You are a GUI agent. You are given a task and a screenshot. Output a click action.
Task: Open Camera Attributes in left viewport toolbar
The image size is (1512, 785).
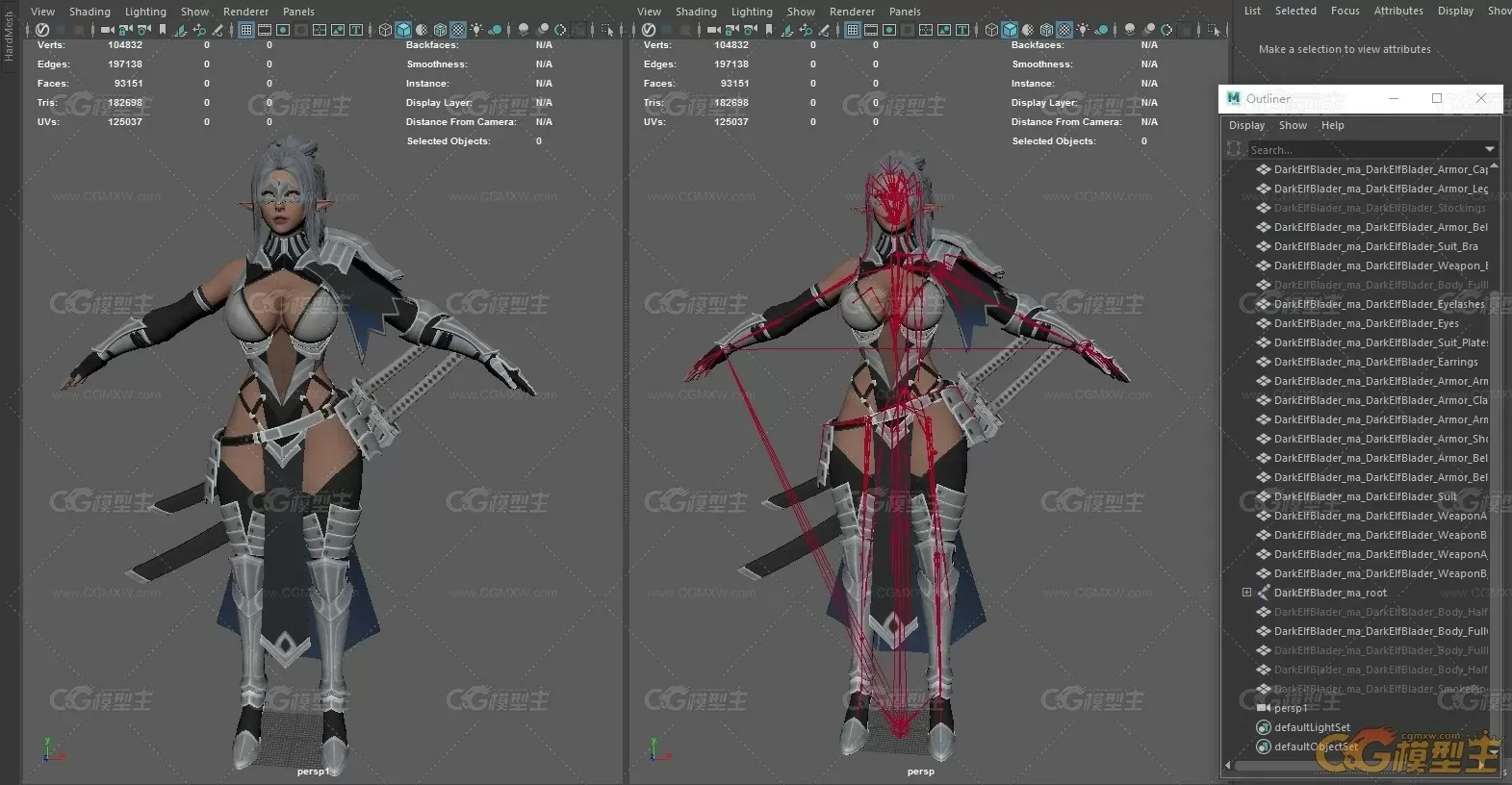tap(143, 30)
